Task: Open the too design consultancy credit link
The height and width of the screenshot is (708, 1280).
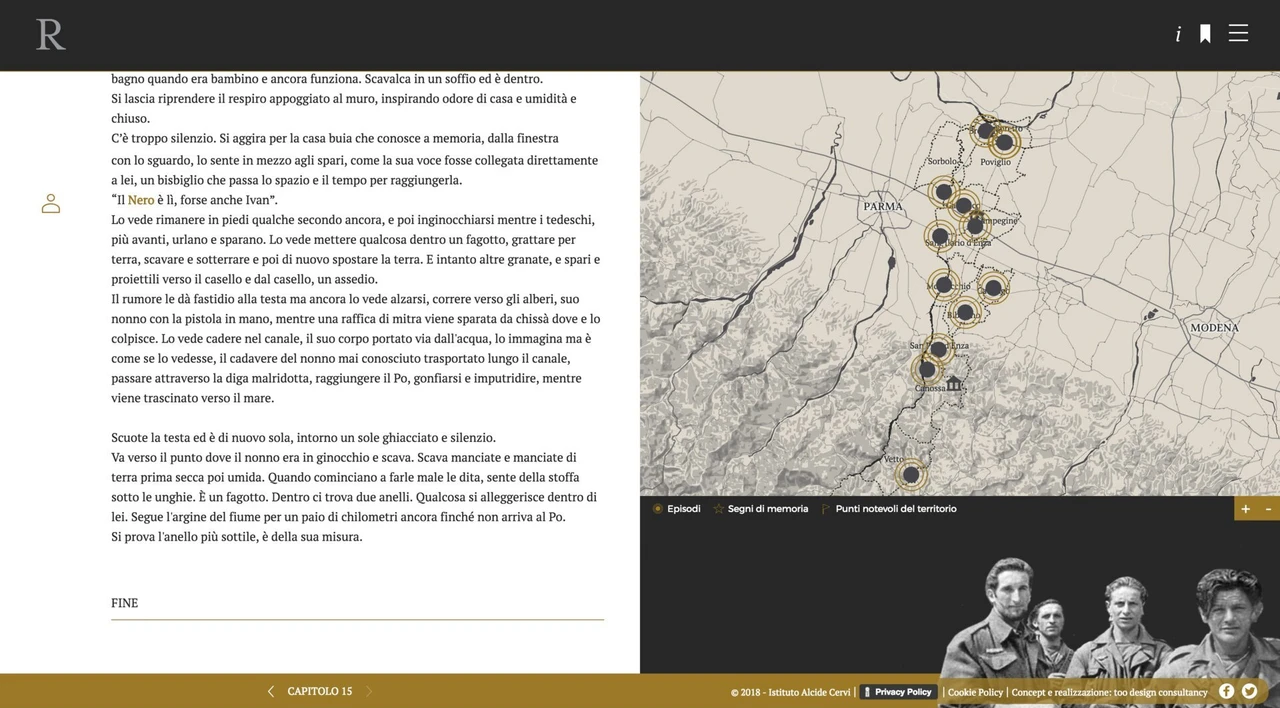Action: (1110, 692)
